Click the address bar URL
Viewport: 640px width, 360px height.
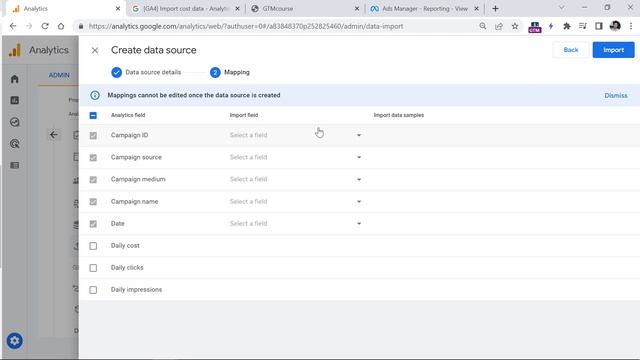point(246,26)
